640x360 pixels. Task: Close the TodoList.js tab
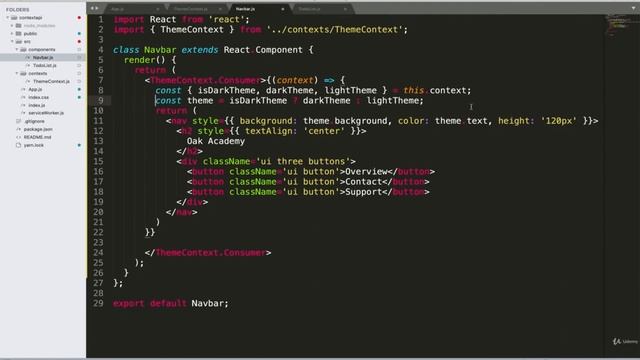pos(345,9)
